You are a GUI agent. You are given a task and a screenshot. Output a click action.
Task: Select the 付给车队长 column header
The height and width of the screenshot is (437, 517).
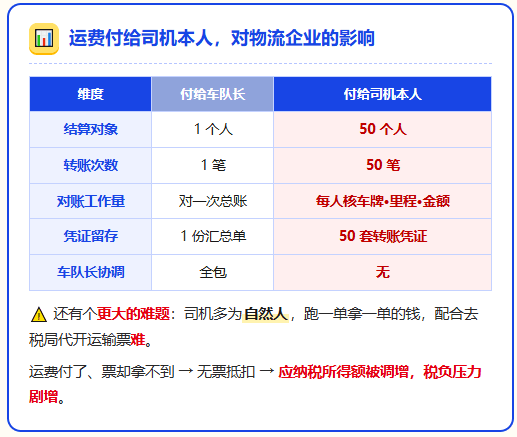pos(212,94)
